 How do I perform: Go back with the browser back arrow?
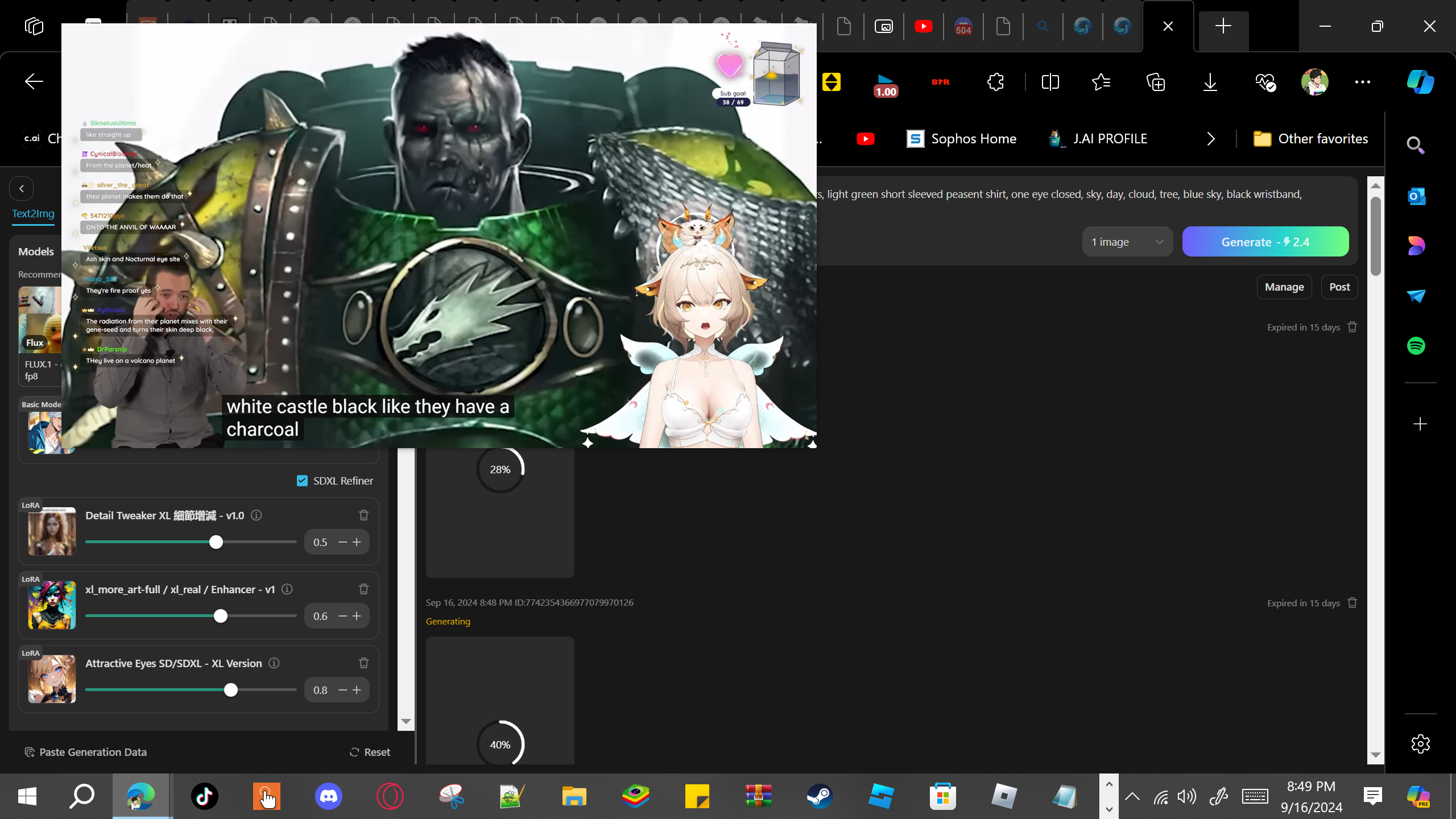(34, 82)
